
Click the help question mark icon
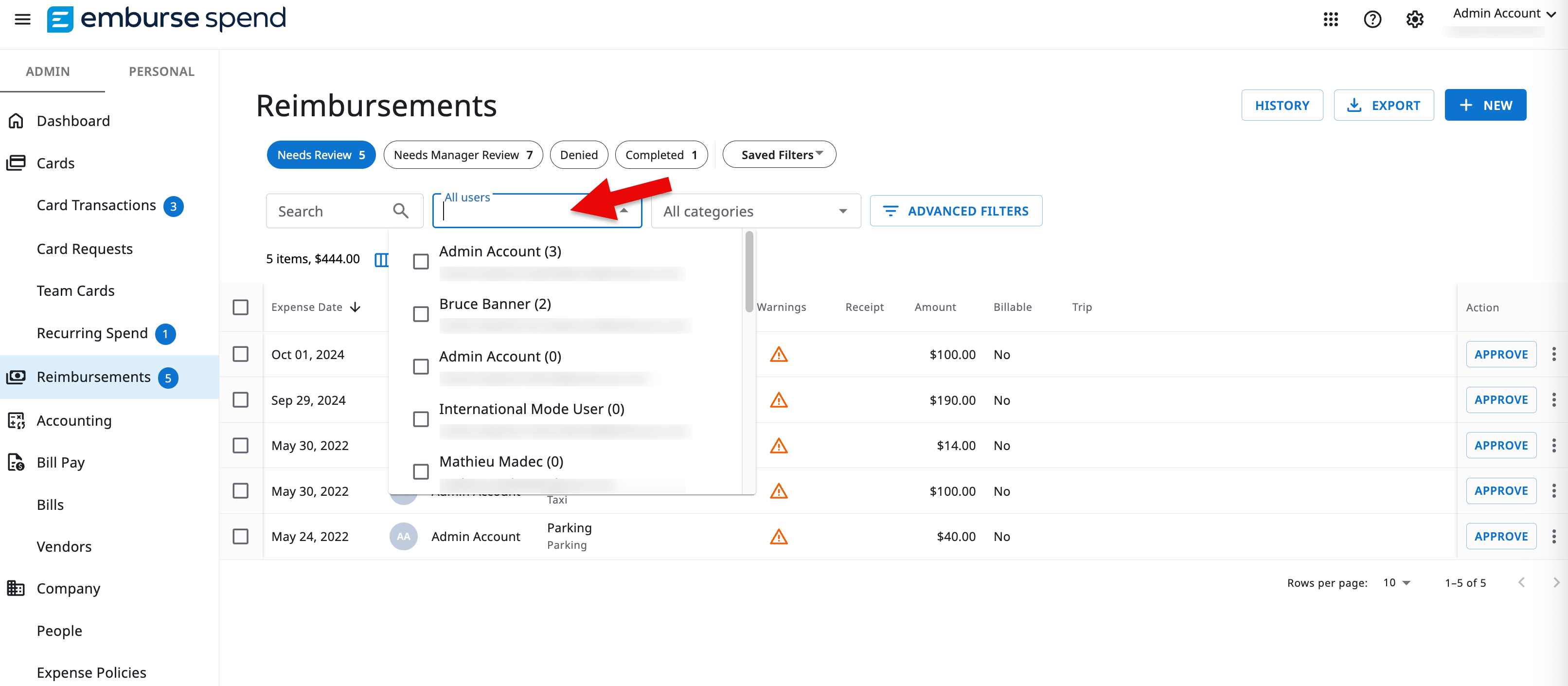(x=1372, y=19)
